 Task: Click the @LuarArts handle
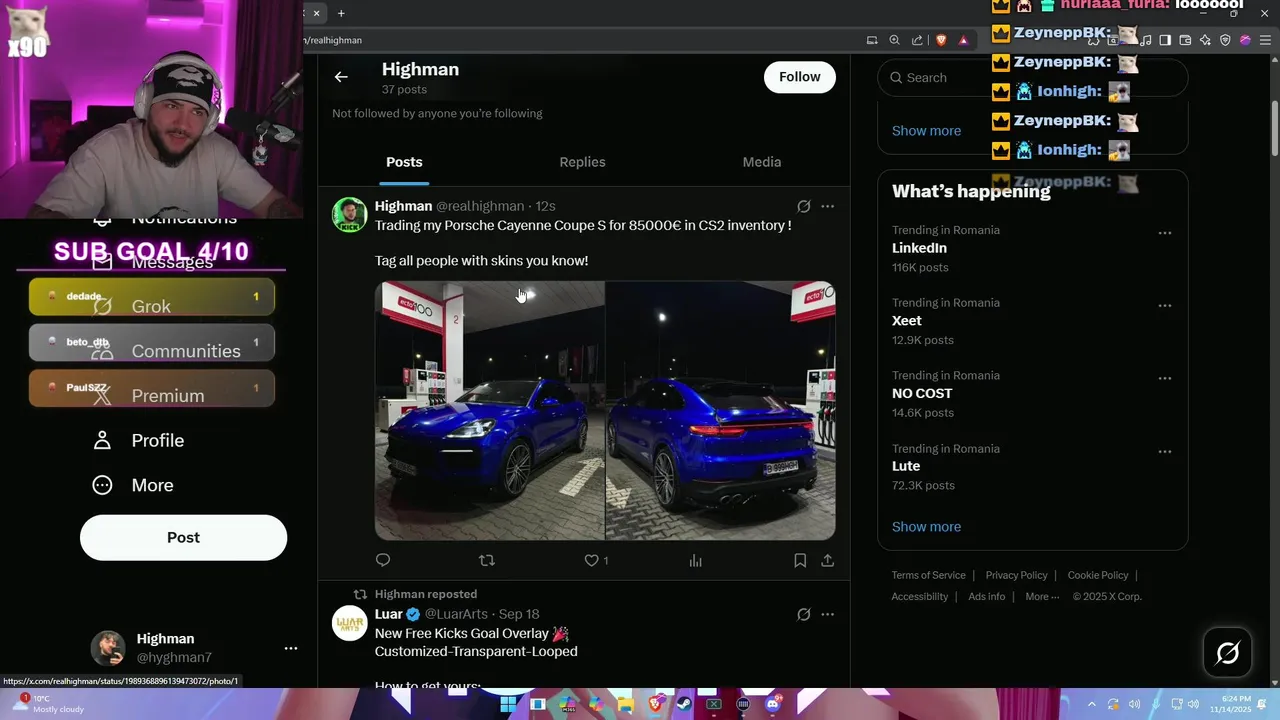[x=456, y=614]
